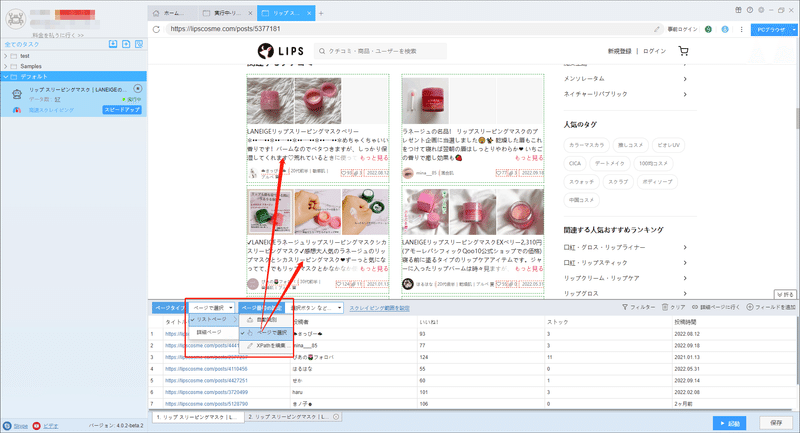Click the red ビデオ video icon
The width and height of the screenshot is (800, 433).
pos(36,426)
